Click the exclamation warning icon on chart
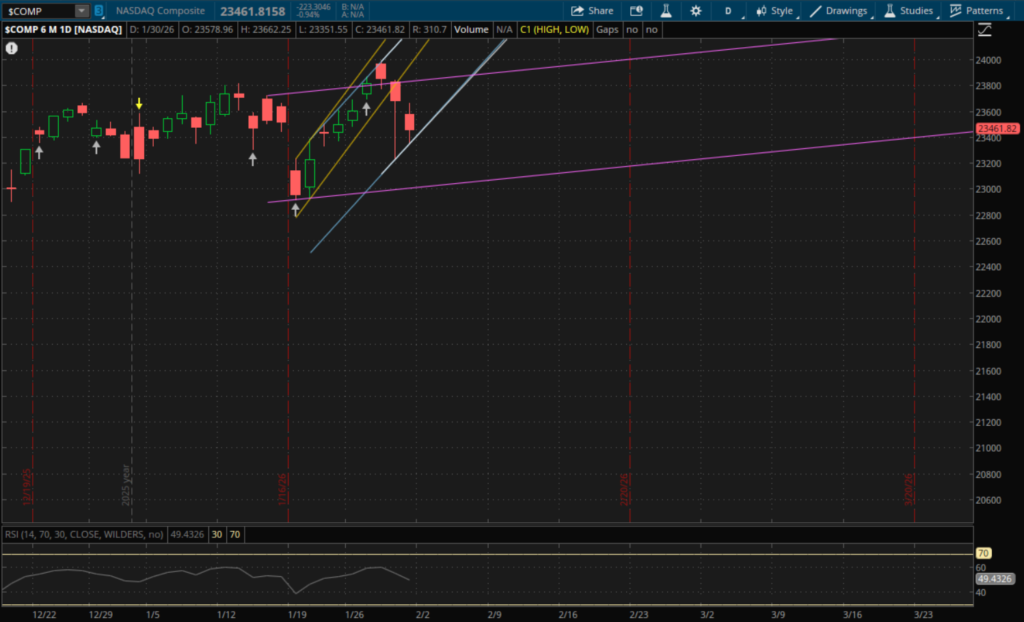This screenshot has height=622, width=1024. [11, 47]
